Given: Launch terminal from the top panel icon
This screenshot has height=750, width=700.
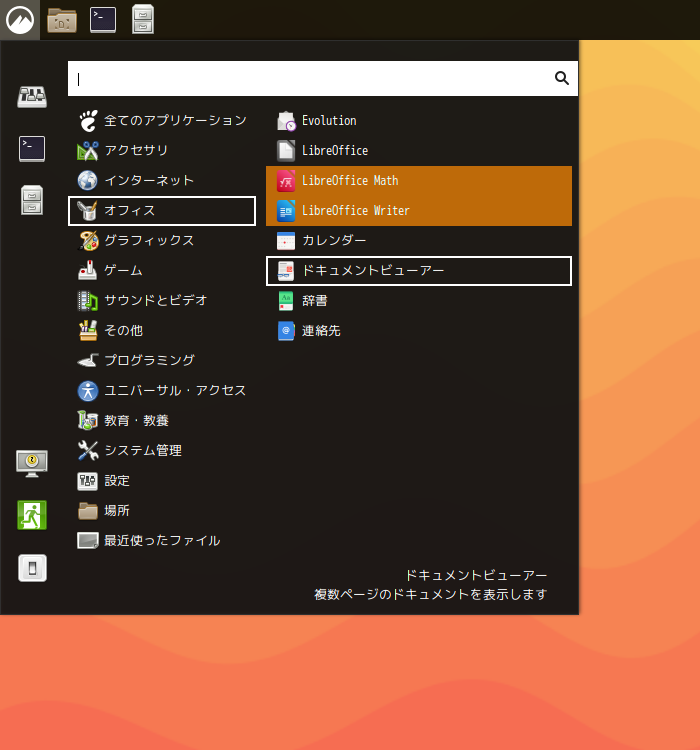Looking at the screenshot, I should pos(103,20).
